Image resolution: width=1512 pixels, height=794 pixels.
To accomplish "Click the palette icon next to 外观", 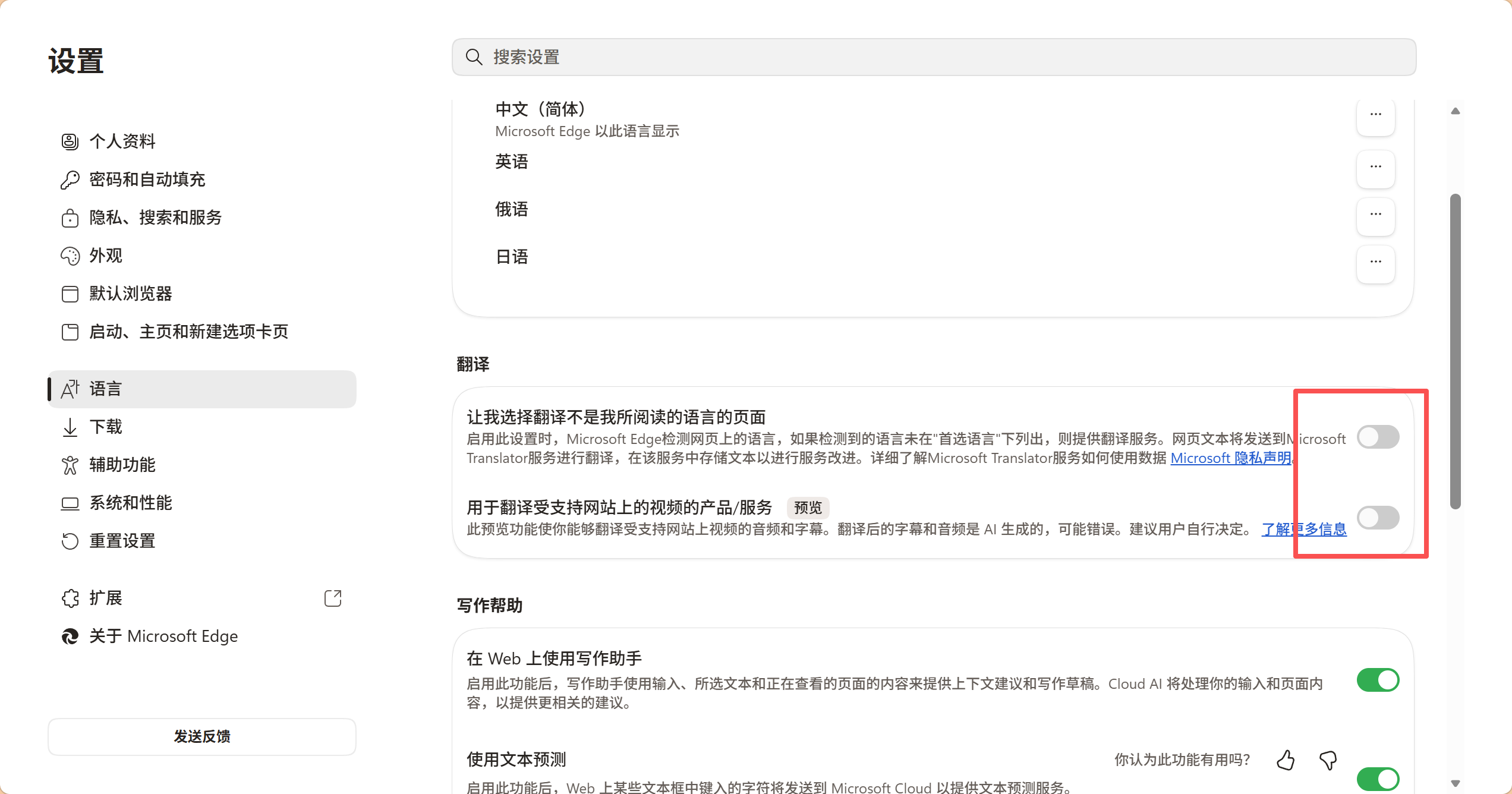I will (x=70, y=256).
